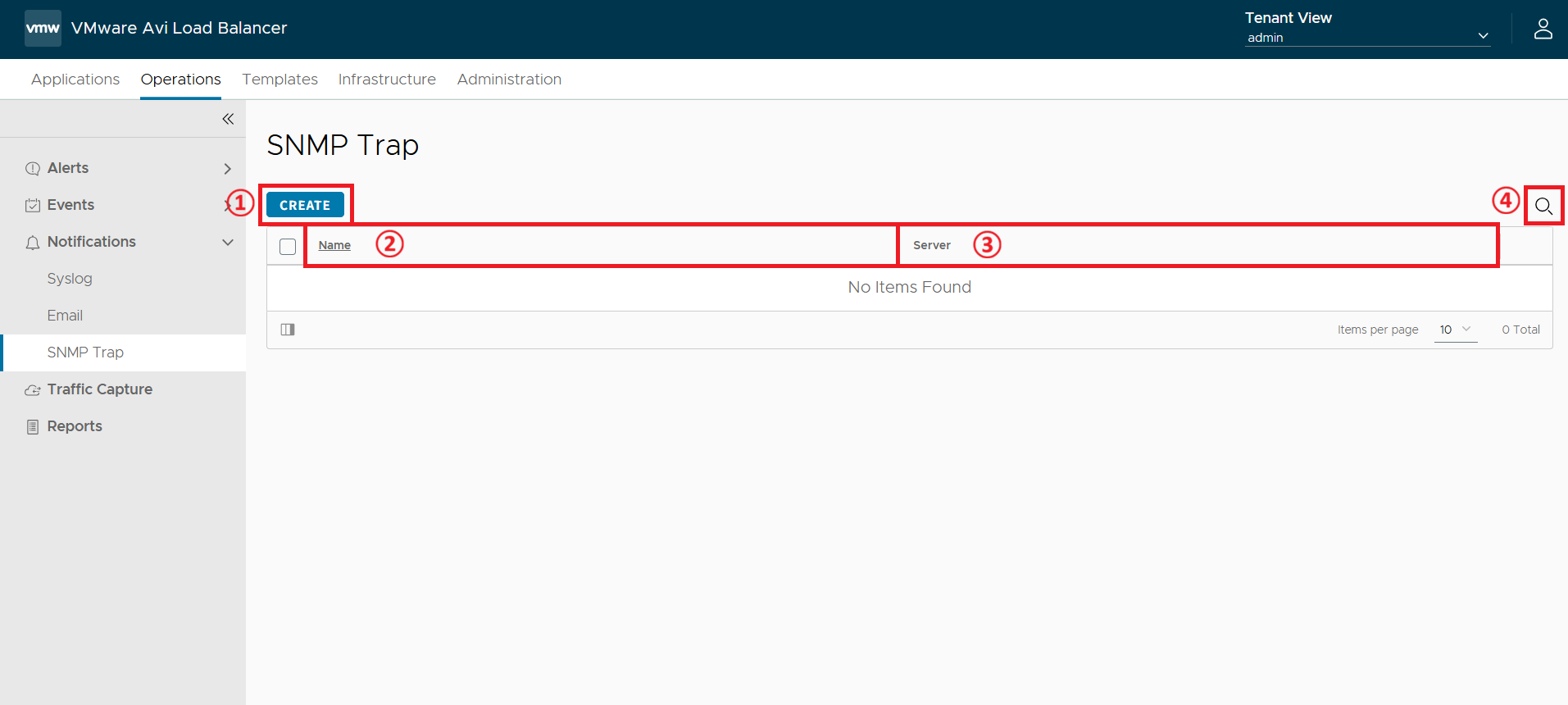Go to the Infrastructure tab
Image resolution: width=1568 pixels, height=705 pixels.
(387, 80)
